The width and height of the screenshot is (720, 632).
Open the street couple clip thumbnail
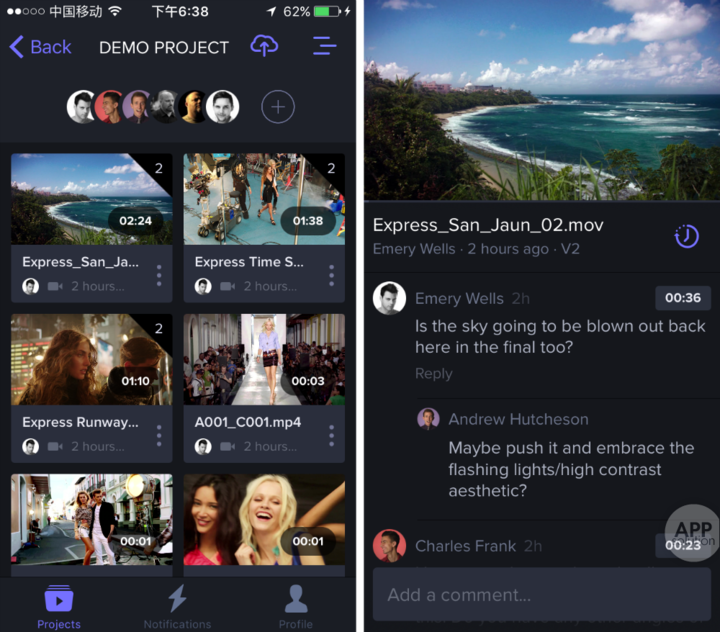coord(92,519)
